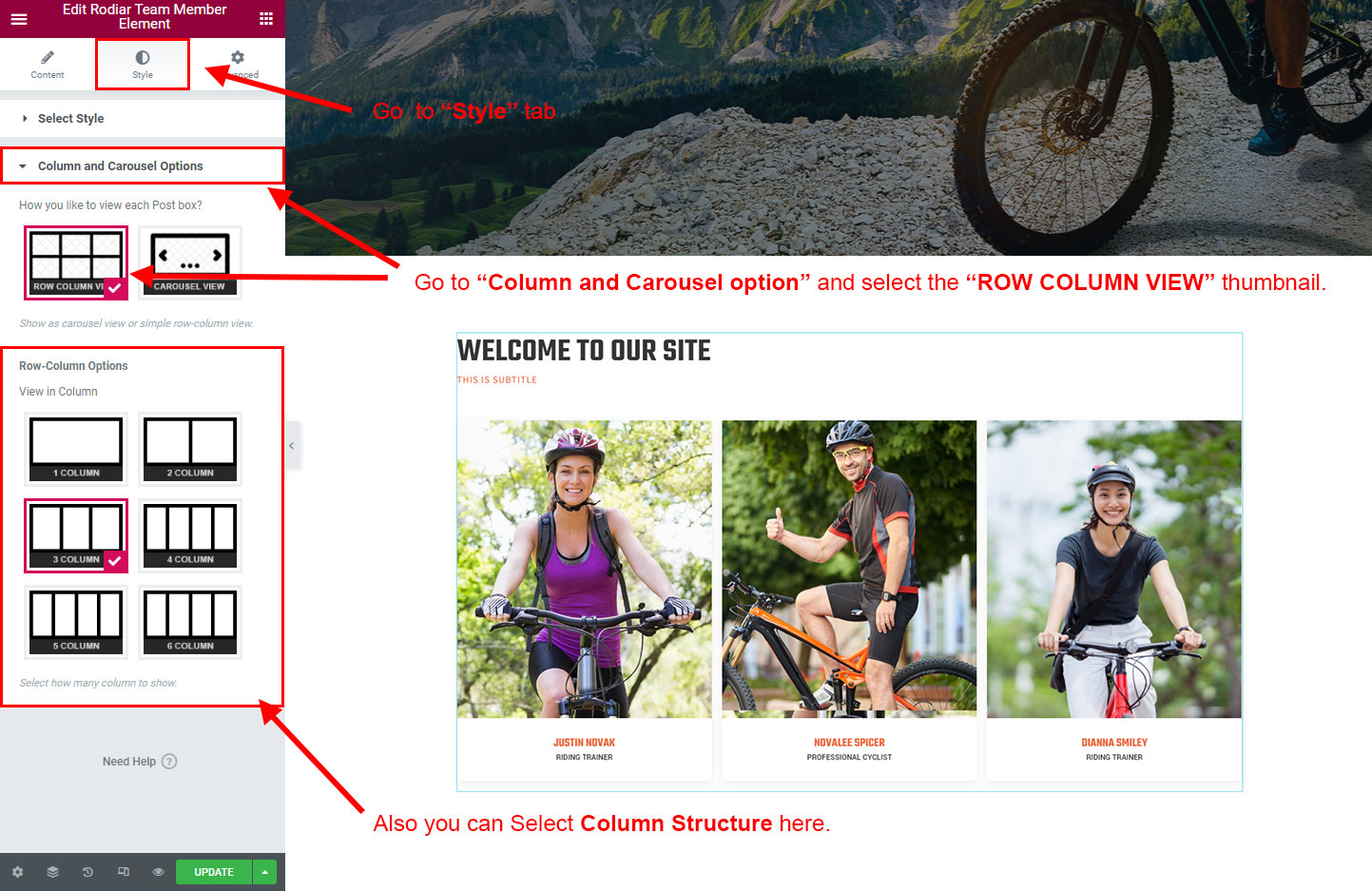Click the green UPDATE button
This screenshot has width=1372, height=891.
point(214,872)
